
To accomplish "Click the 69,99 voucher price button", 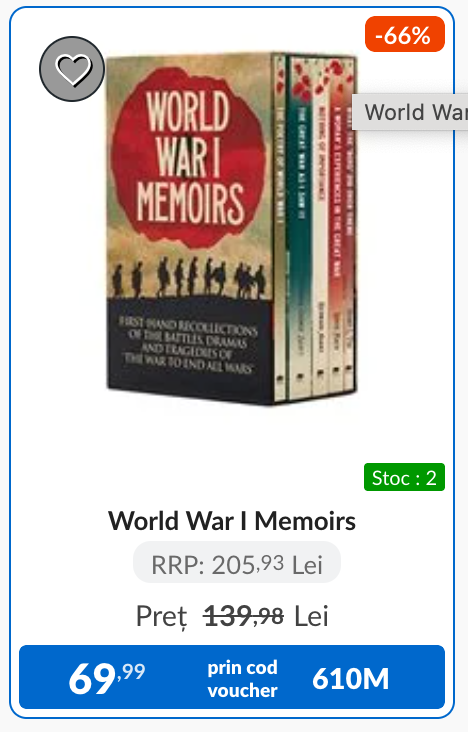I will coord(232,677).
